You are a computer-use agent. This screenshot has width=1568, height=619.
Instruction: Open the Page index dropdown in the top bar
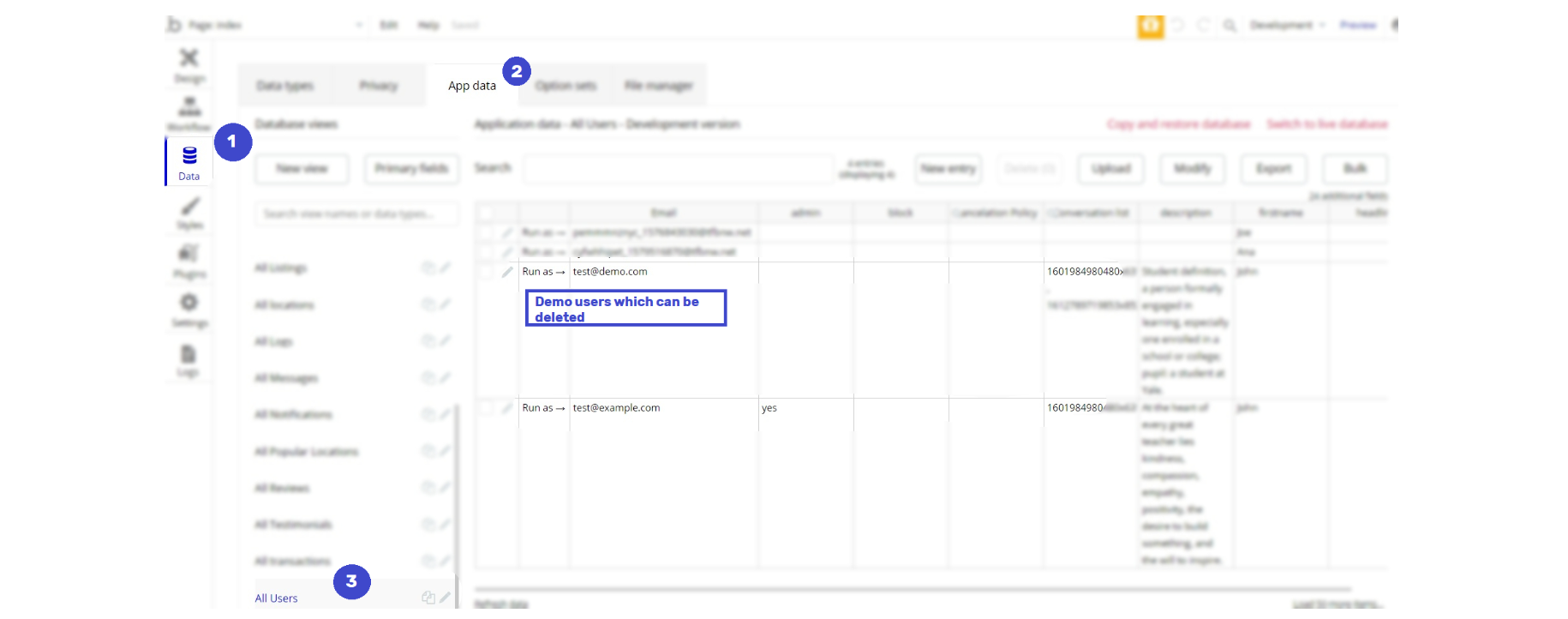click(x=276, y=26)
